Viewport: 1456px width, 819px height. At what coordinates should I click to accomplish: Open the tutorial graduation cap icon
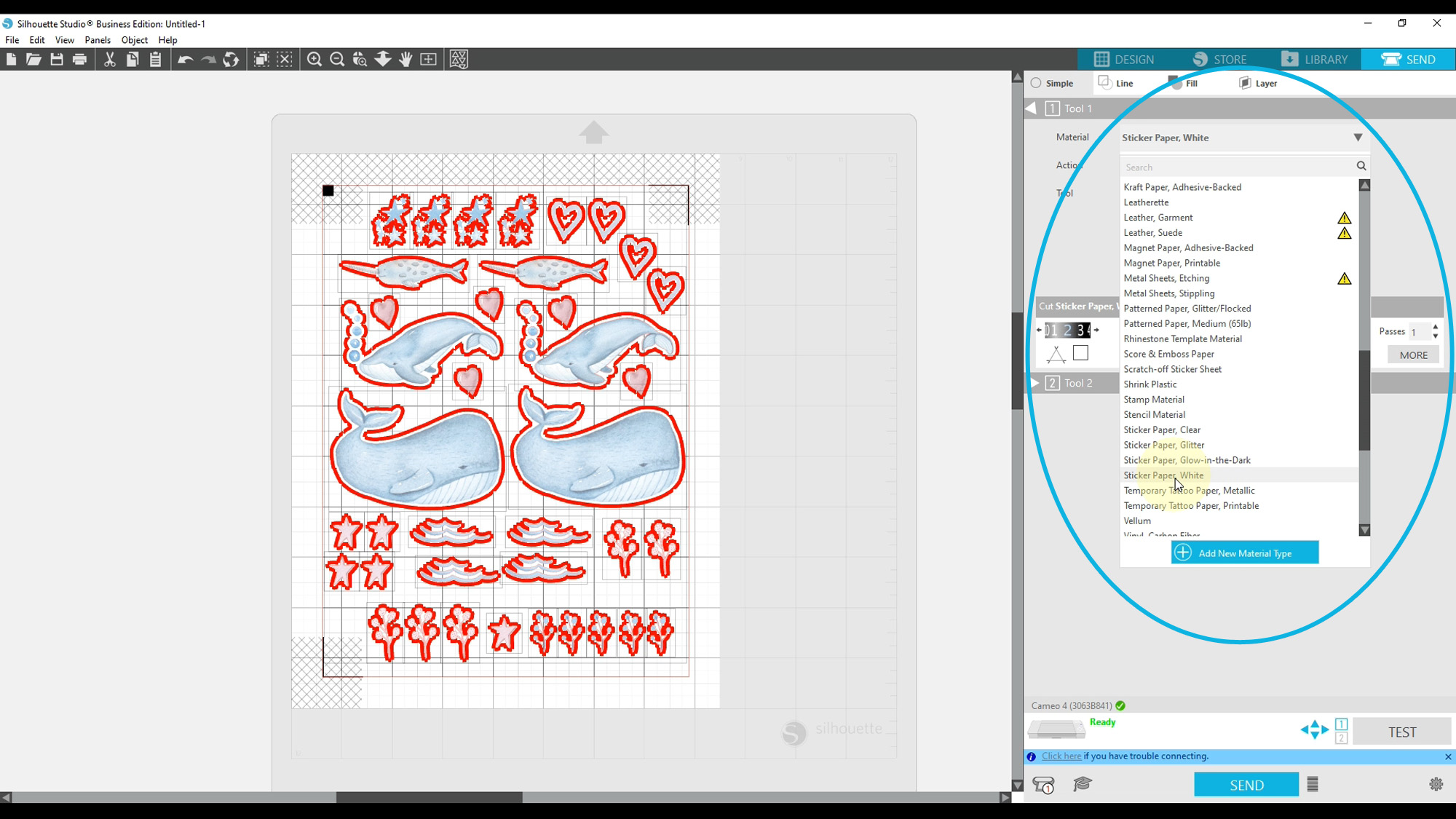point(1083,784)
